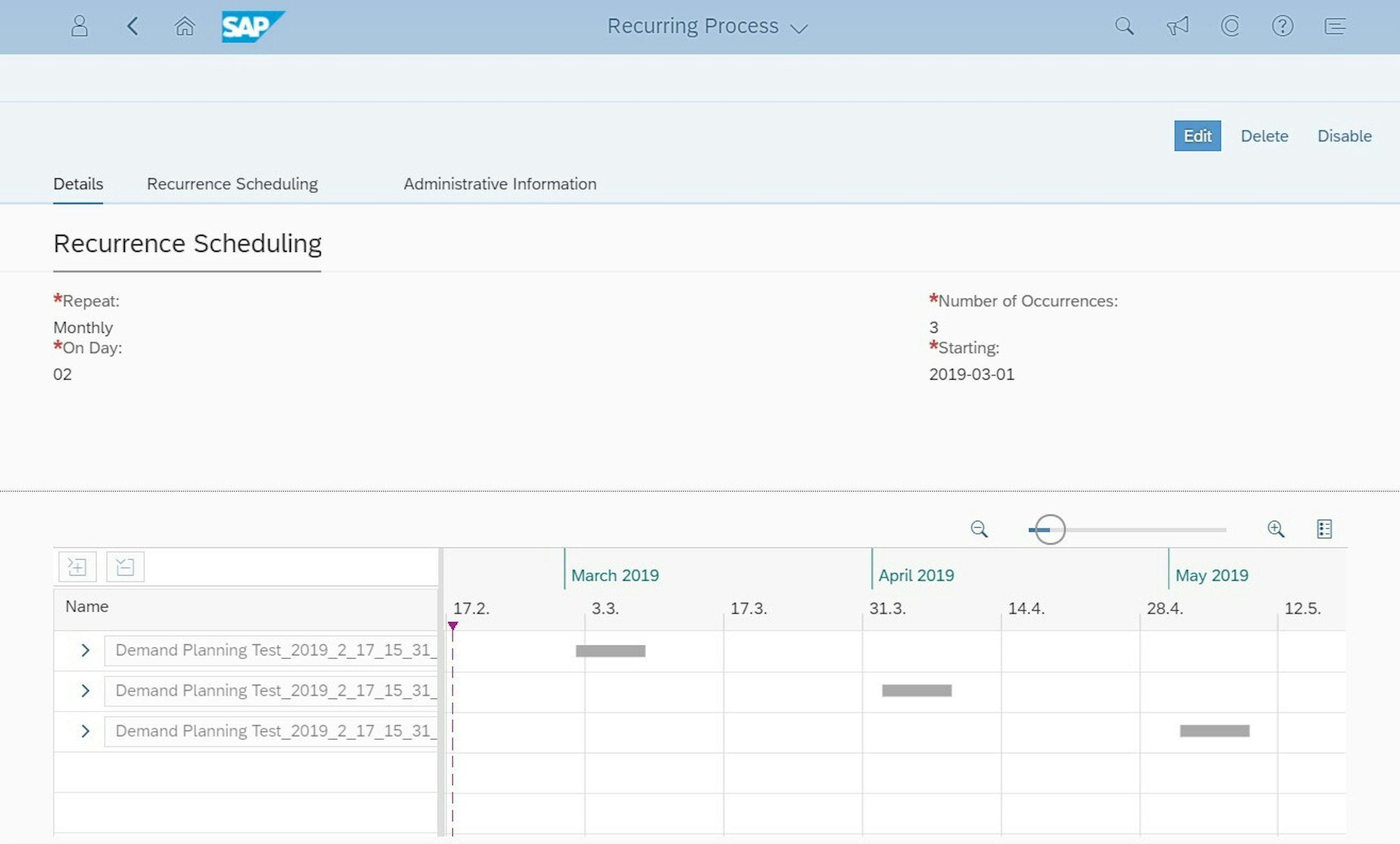Screen dimensions: 1400x844
Task: Switch to Administrative Information tab
Action: tap(499, 183)
